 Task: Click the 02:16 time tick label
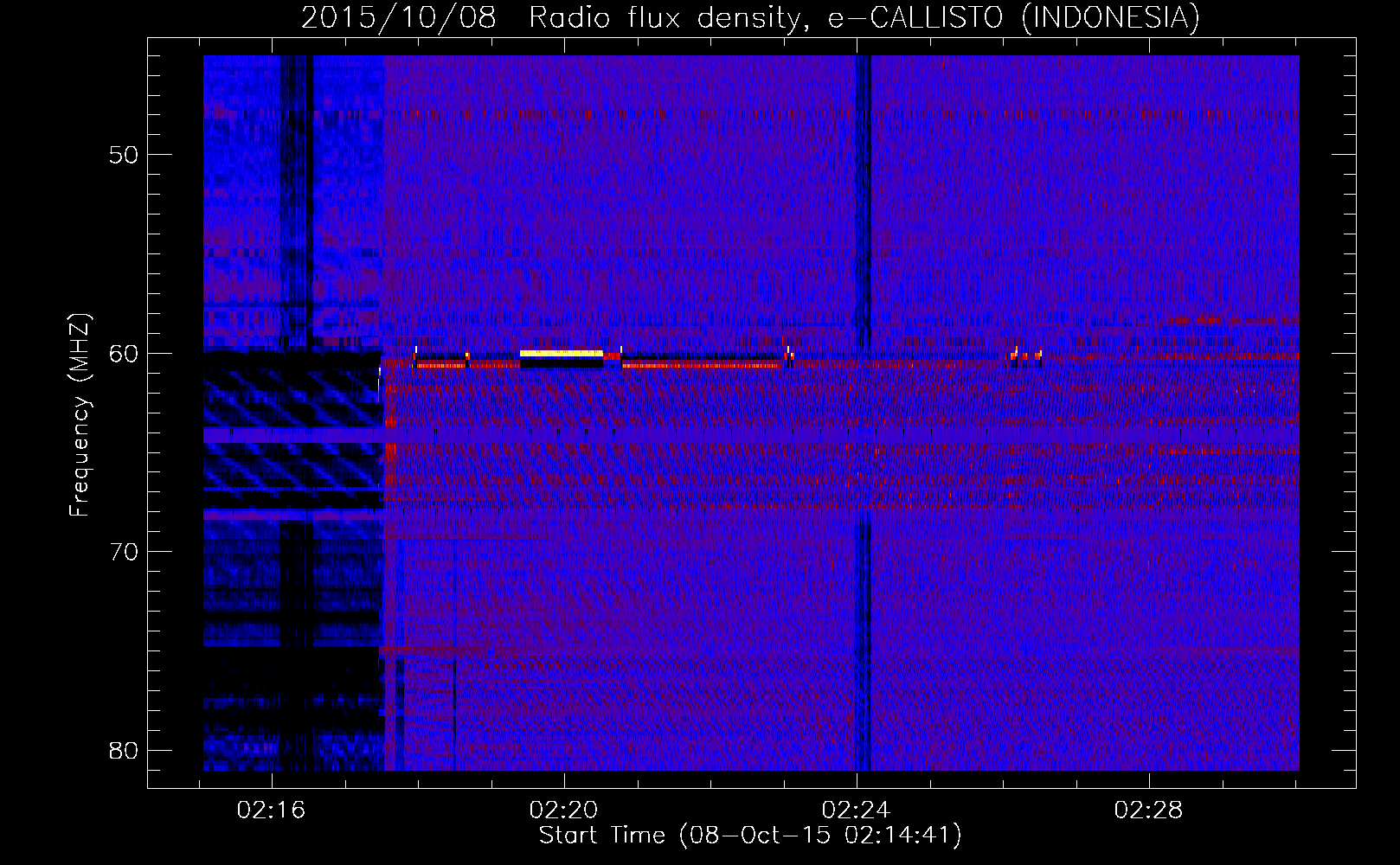pyautogui.click(x=272, y=810)
